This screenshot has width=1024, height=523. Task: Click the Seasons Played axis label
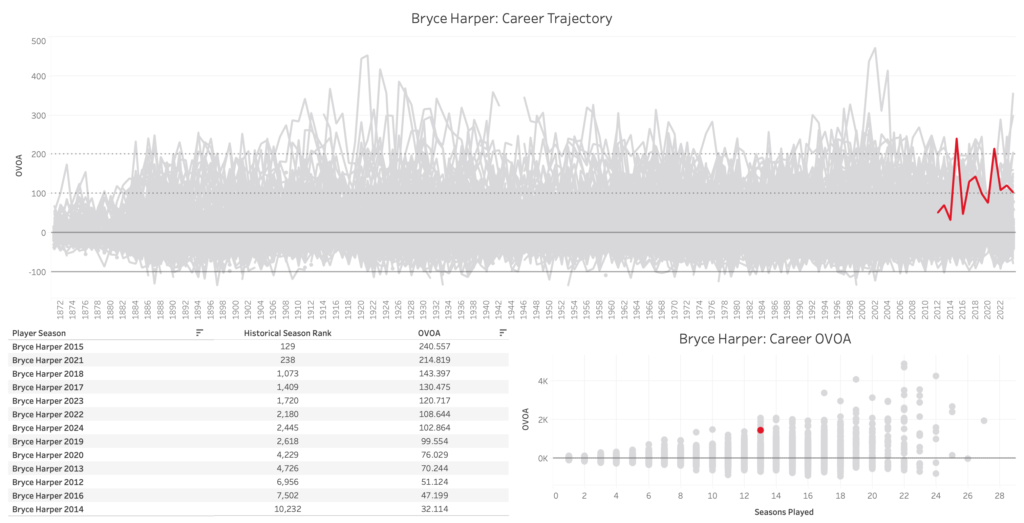784,513
